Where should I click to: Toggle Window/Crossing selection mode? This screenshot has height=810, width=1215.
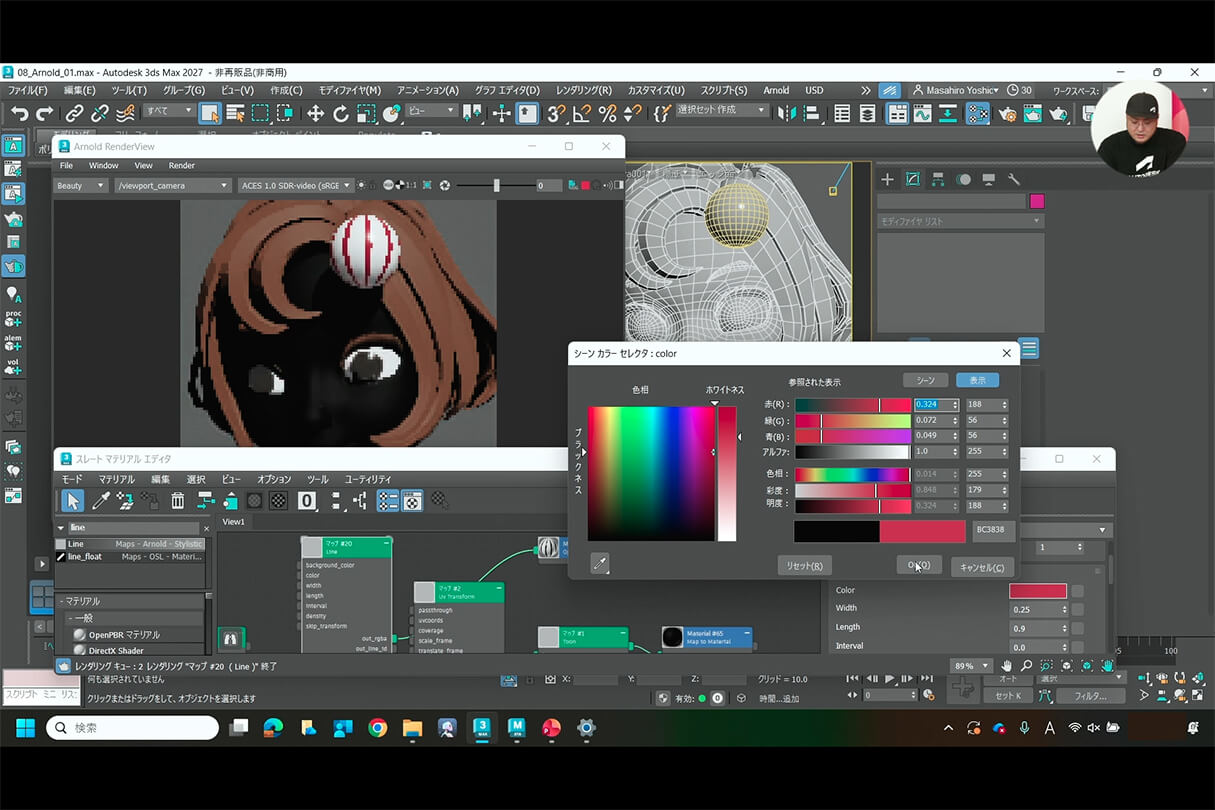[285, 114]
